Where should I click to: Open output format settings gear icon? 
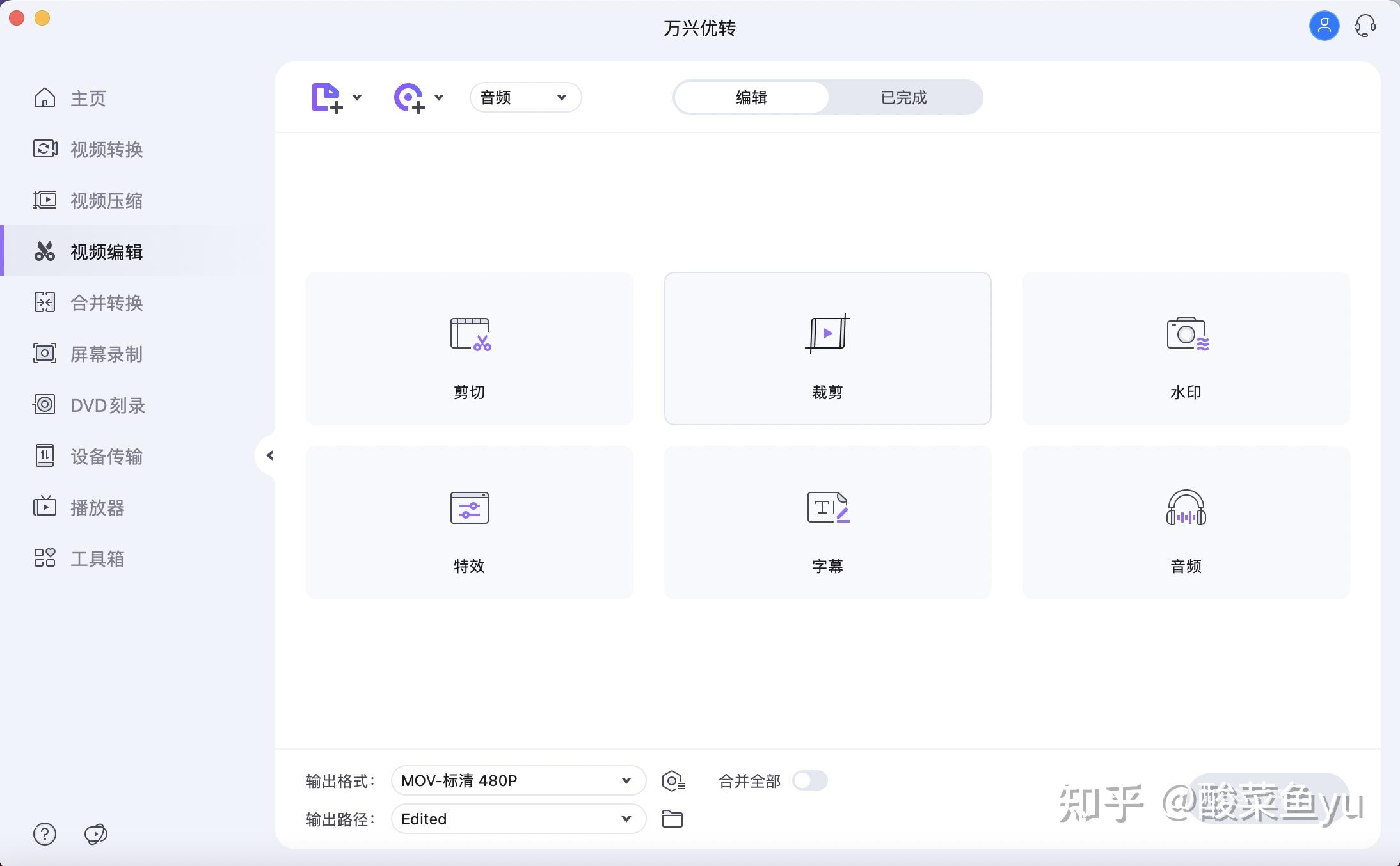coord(672,781)
